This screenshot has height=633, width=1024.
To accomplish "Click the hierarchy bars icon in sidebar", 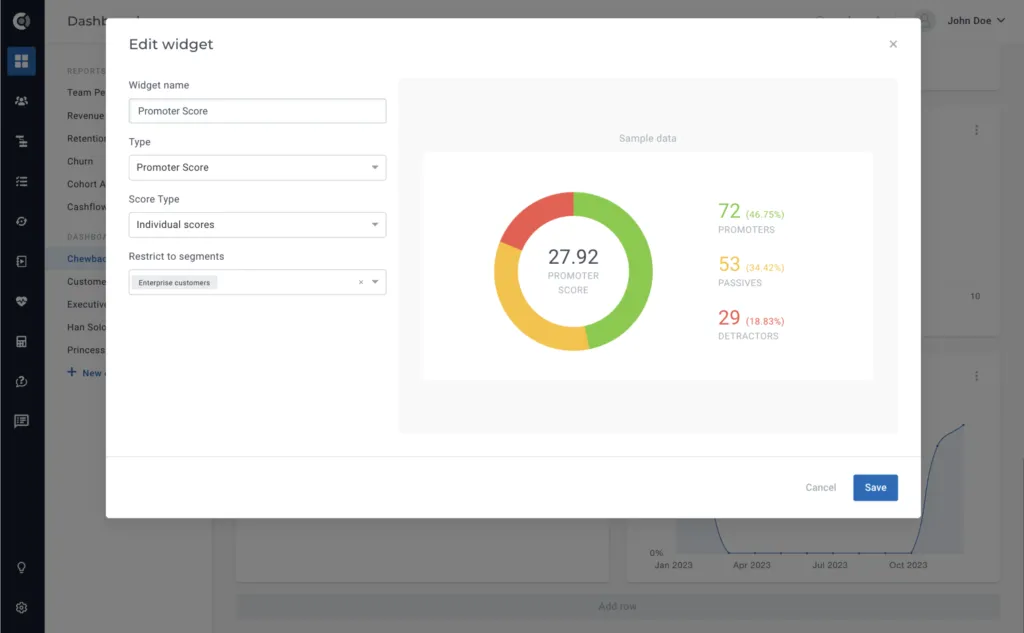I will pyautogui.click(x=22, y=141).
